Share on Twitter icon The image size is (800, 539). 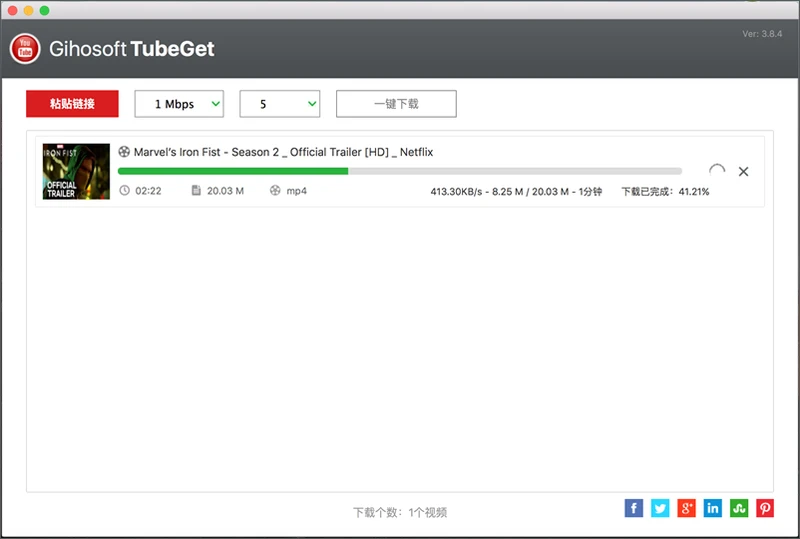click(660, 508)
